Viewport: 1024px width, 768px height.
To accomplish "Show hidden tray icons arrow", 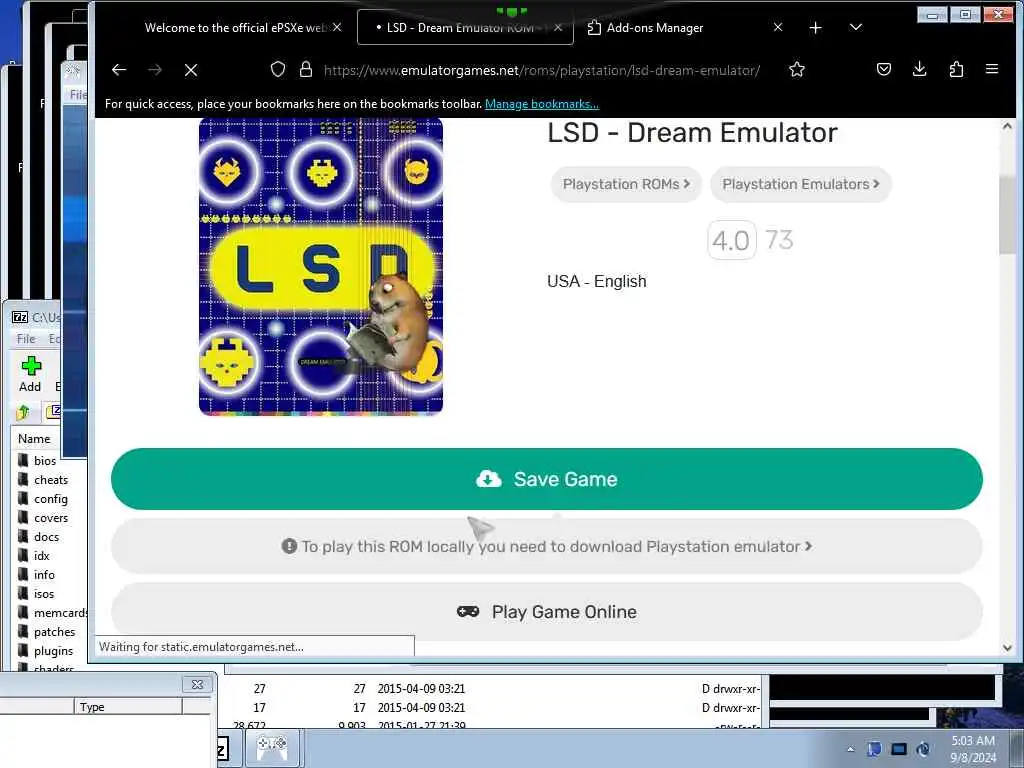I will click(850, 749).
